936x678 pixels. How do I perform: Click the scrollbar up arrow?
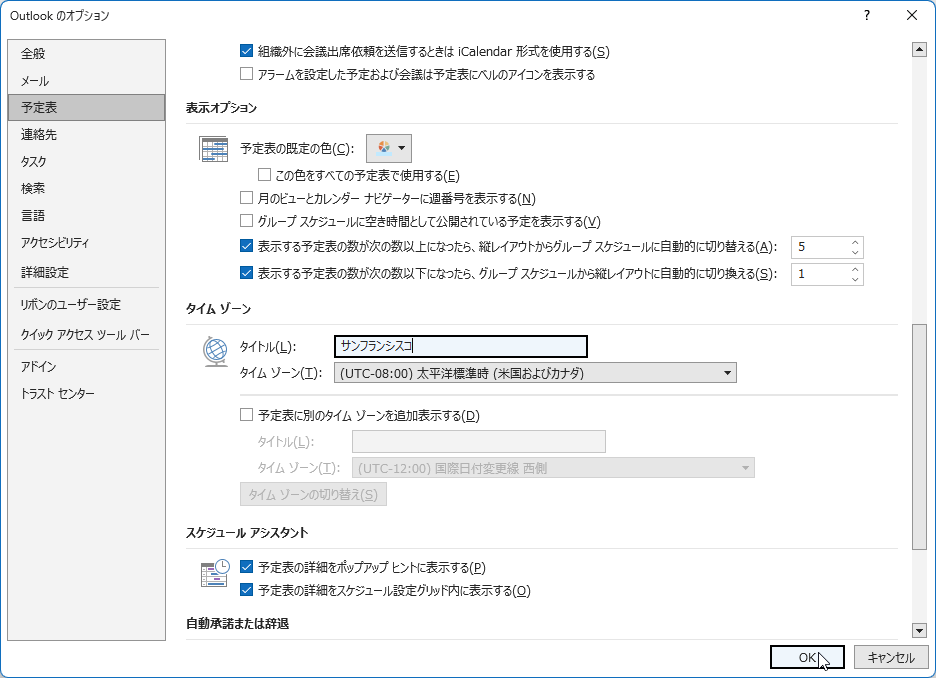click(x=919, y=50)
